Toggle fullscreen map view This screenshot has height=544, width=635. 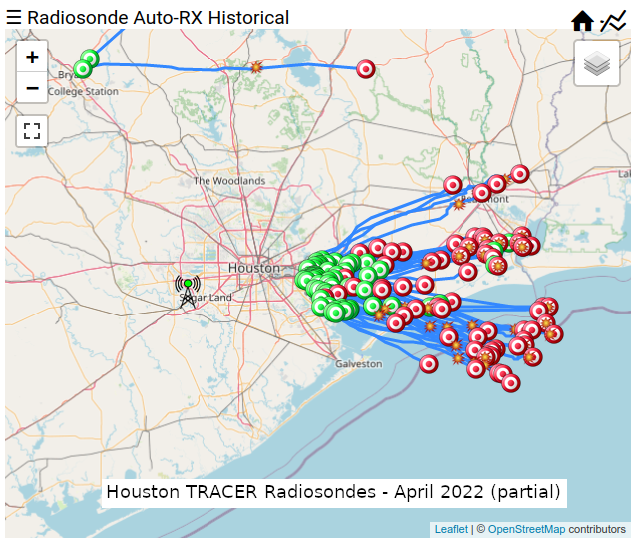[32, 131]
